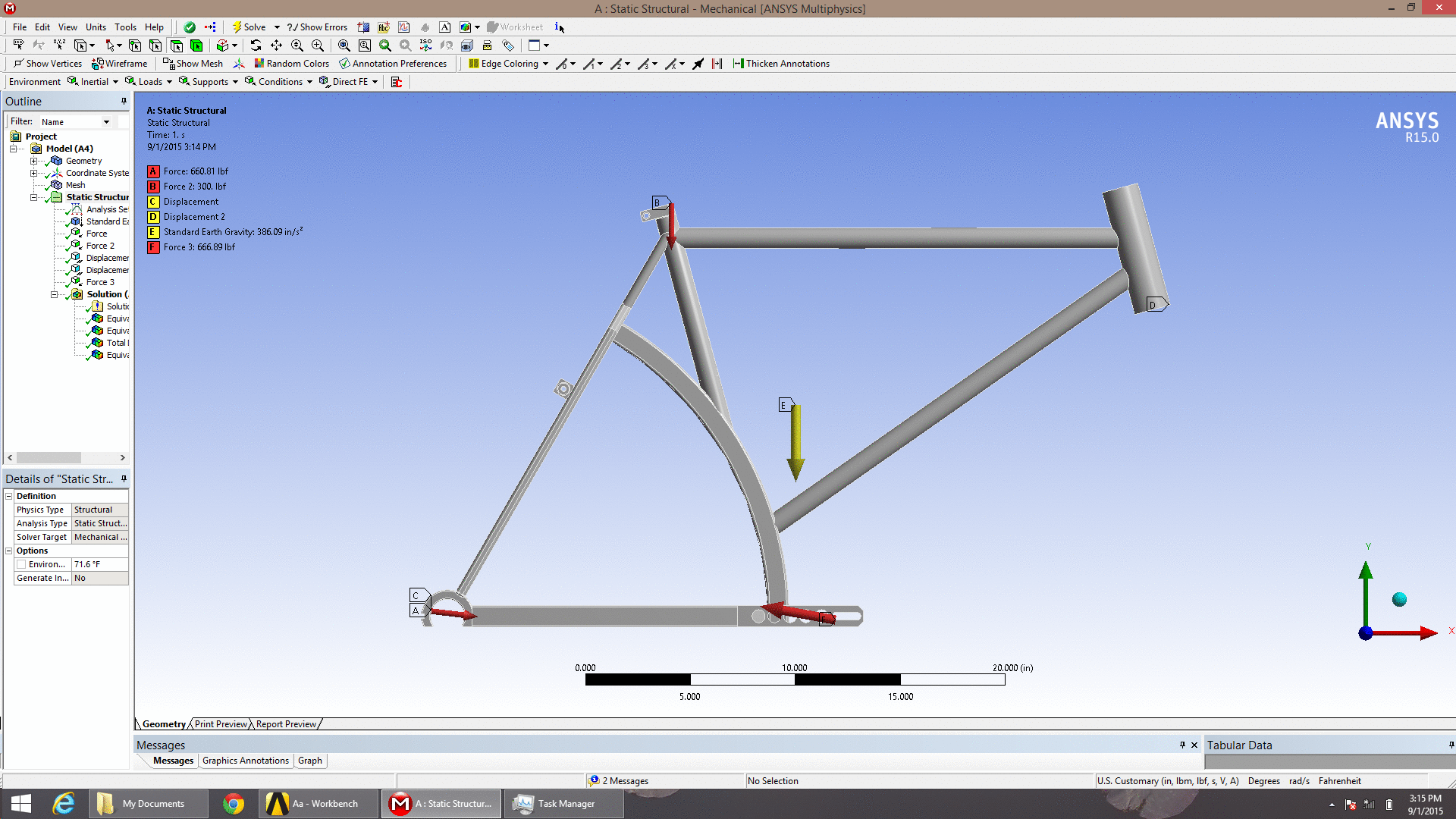1456x819 pixels.
Task: Click the red Force A legend swatch
Action: 153,171
